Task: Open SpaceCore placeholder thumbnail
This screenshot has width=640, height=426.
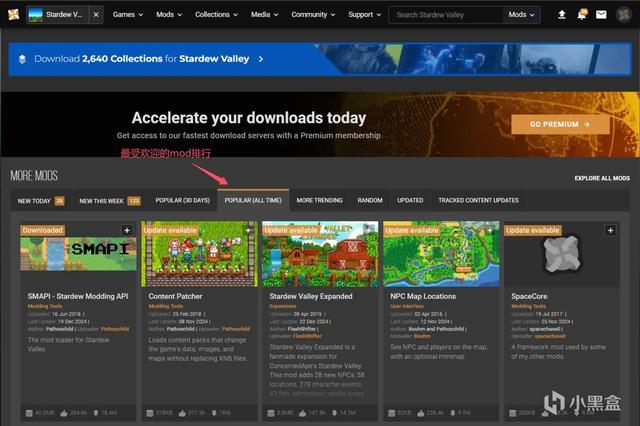Action: (562, 254)
